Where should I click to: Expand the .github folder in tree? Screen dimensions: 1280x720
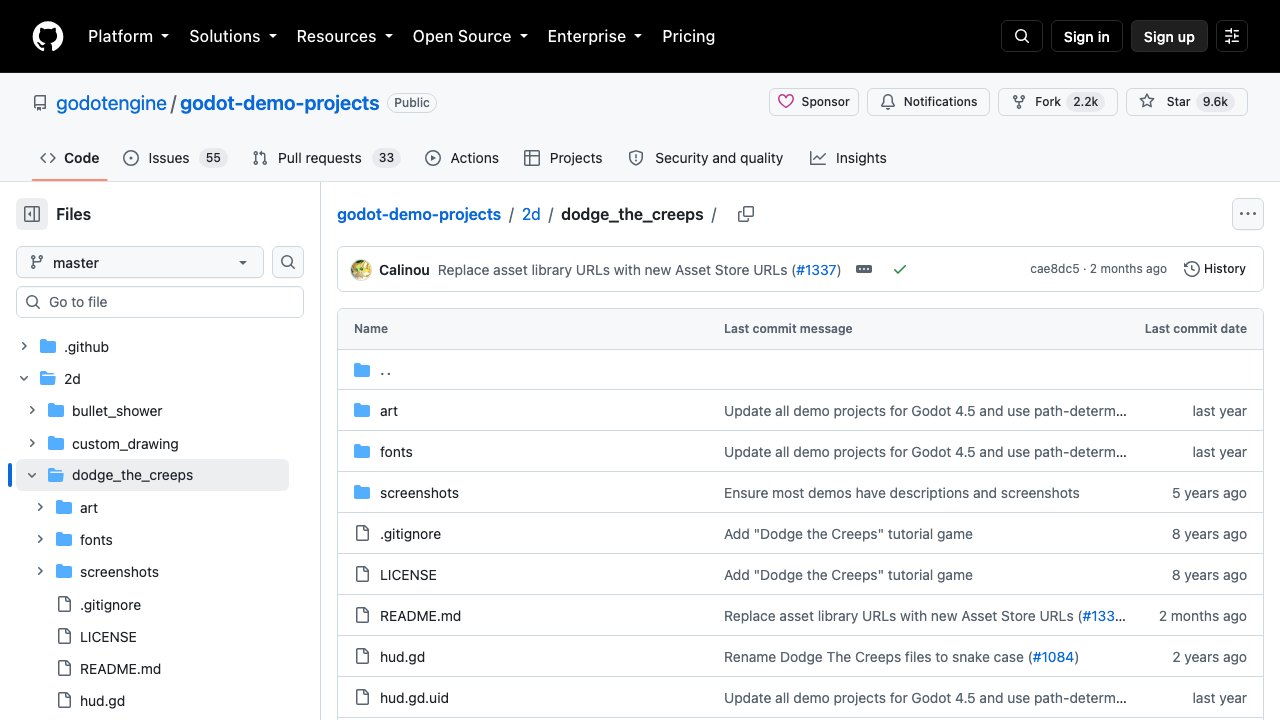pyautogui.click(x=24, y=347)
